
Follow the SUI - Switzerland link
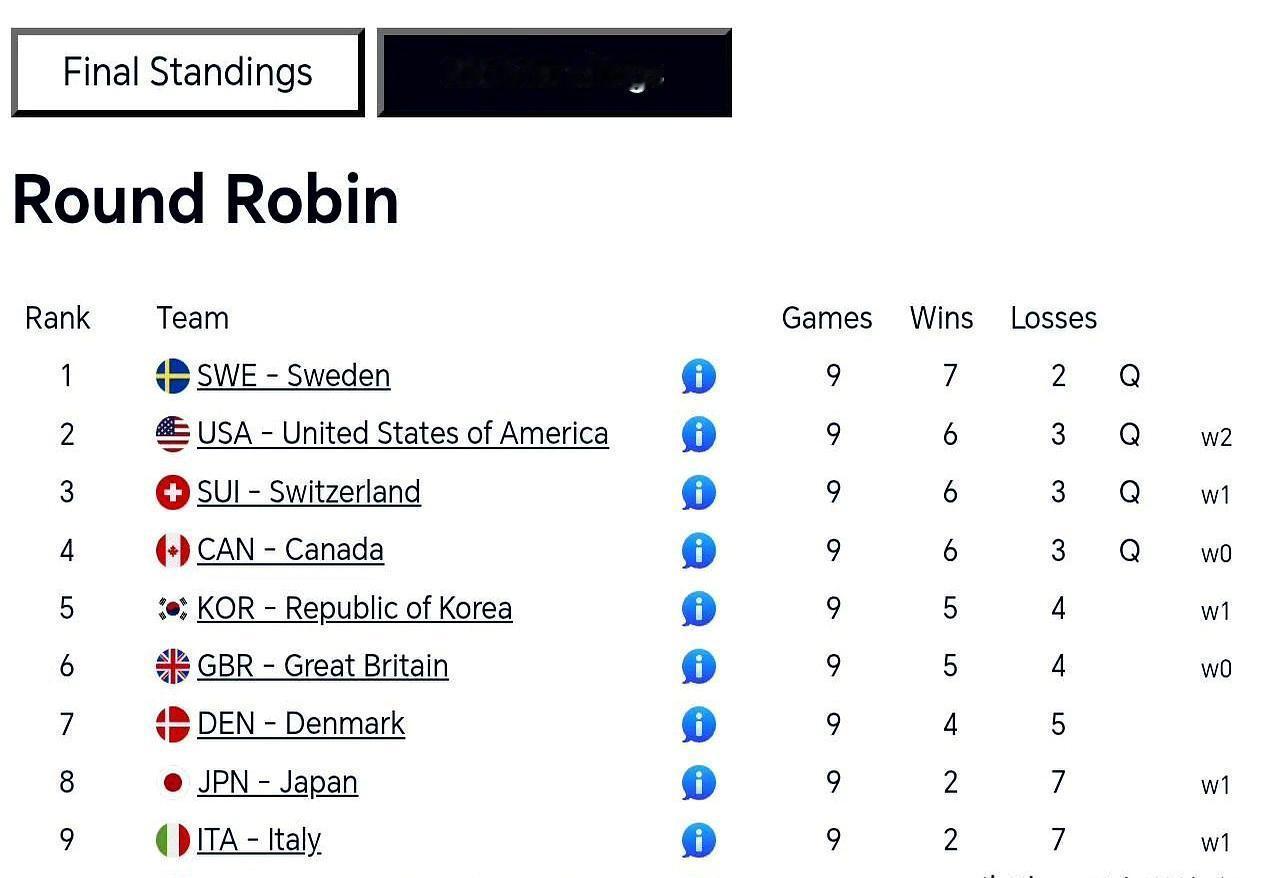click(308, 492)
